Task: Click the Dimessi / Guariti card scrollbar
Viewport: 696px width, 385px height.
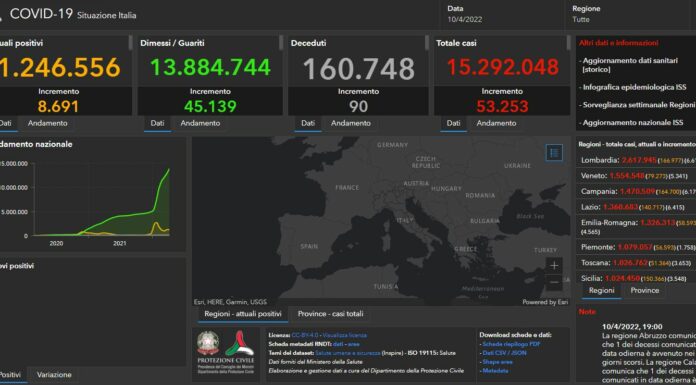Action: tap(281, 43)
